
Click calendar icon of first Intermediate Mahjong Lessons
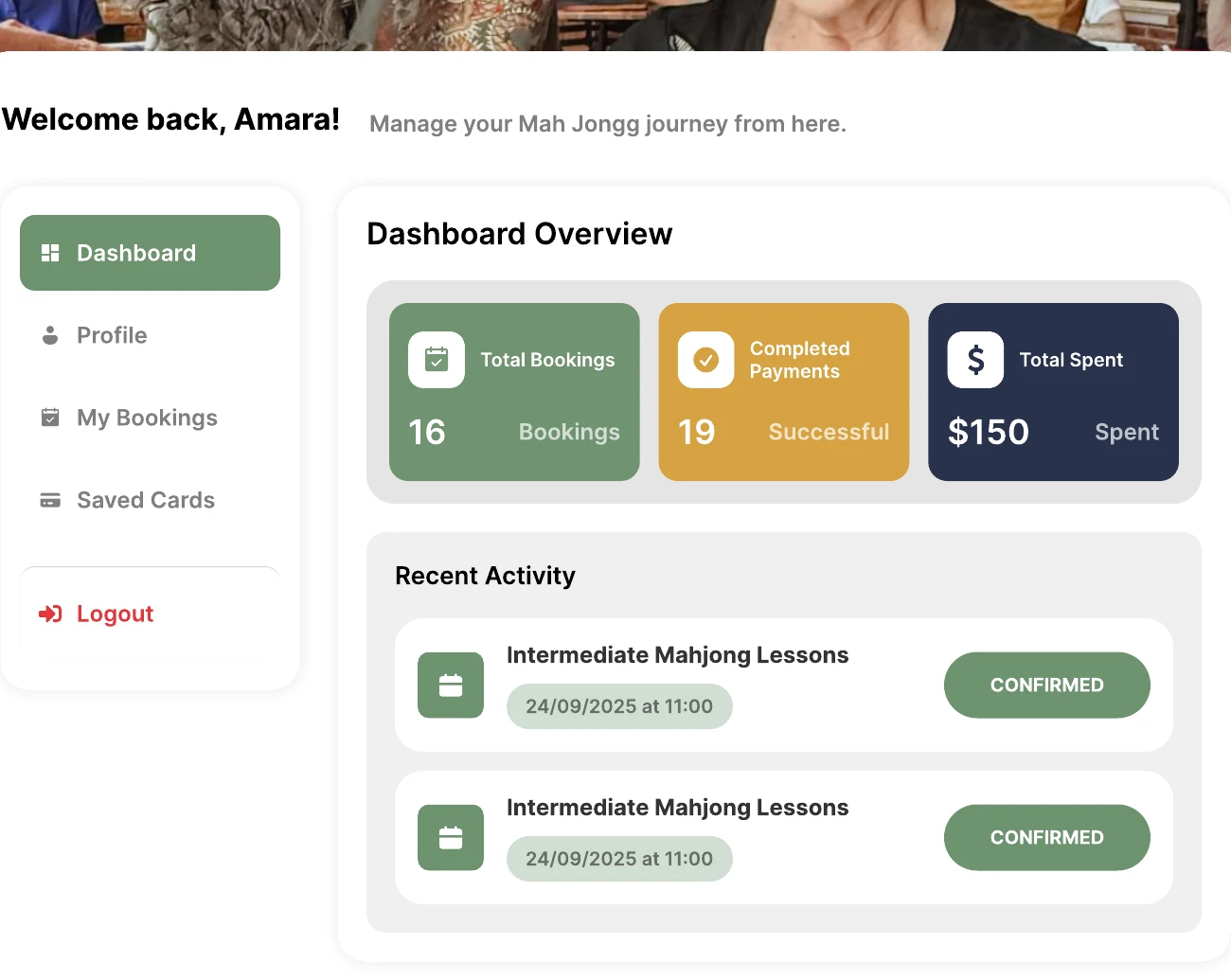tap(451, 686)
